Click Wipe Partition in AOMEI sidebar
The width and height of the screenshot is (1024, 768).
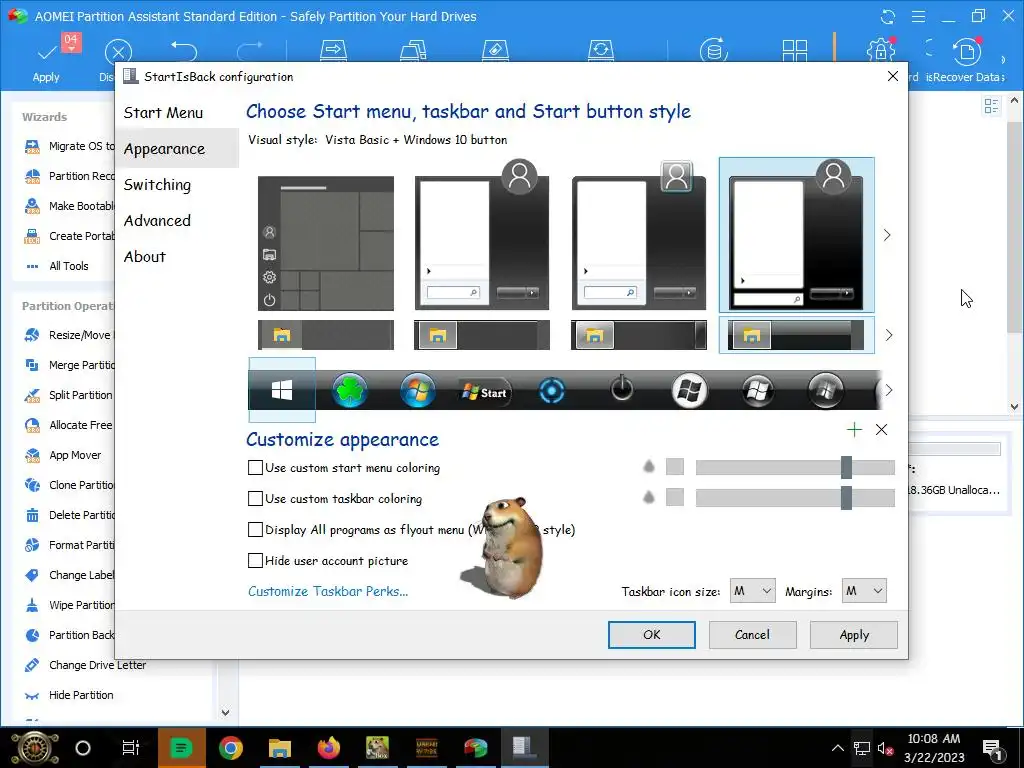coord(69,605)
